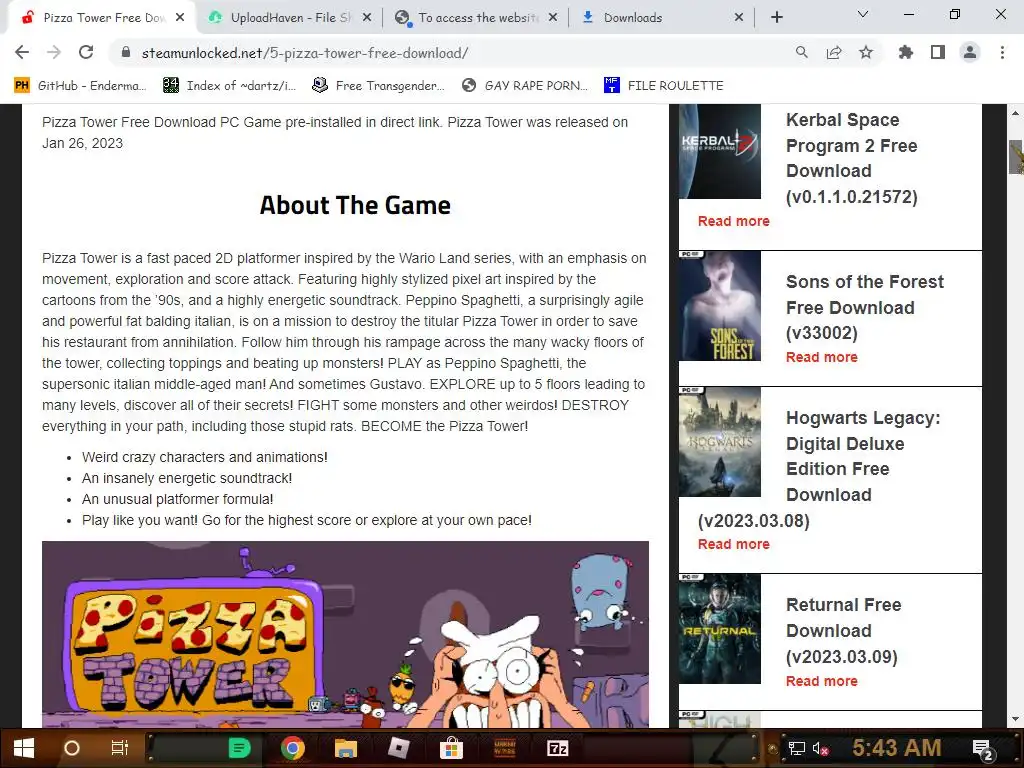Open Microsoft Store from the taskbar
The width and height of the screenshot is (1024, 768).
pos(451,748)
